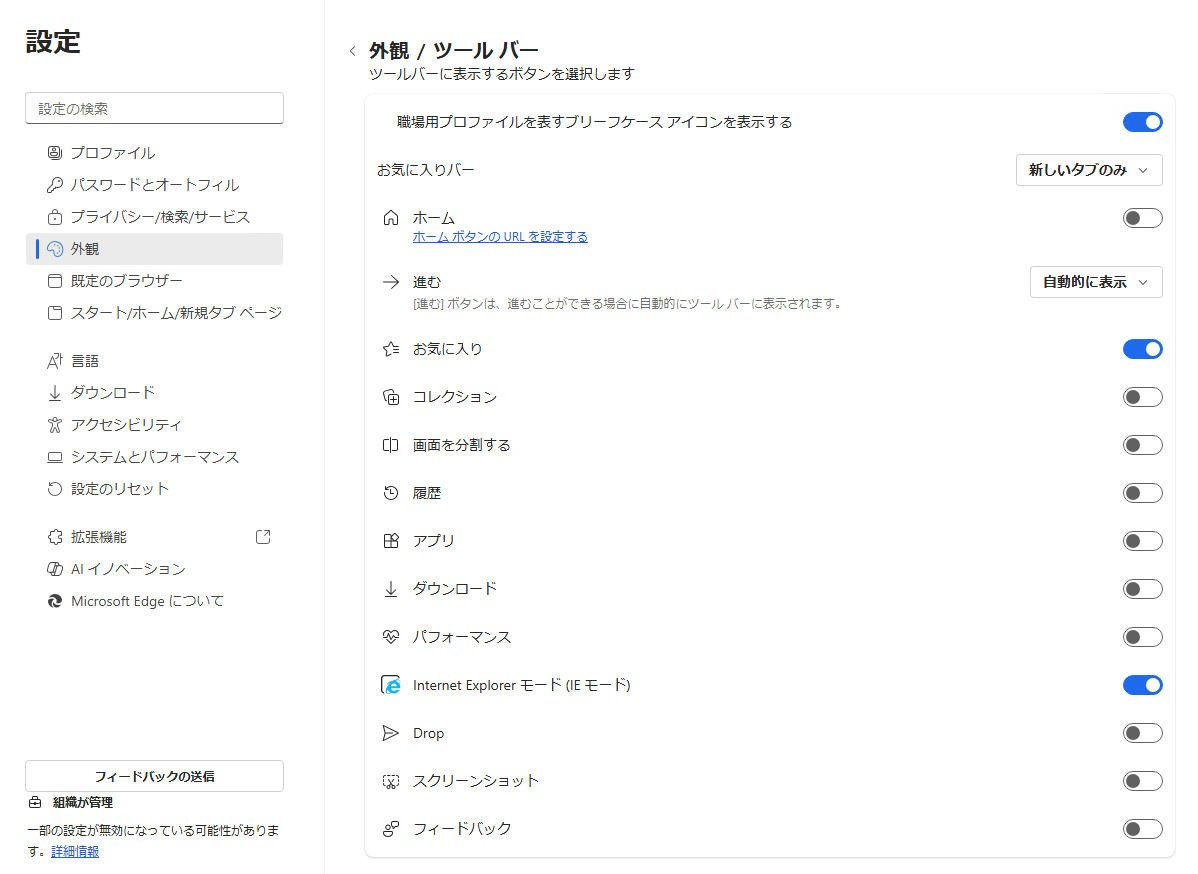Open the ホーム ボタンの URL を設定する link
The image size is (1198, 874).
[500, 237]
